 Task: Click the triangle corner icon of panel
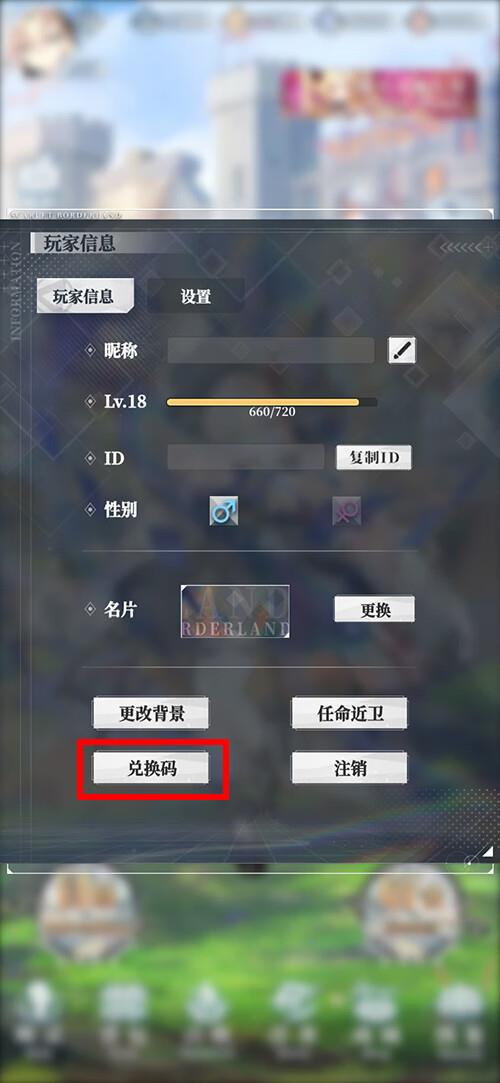[487, 854]
